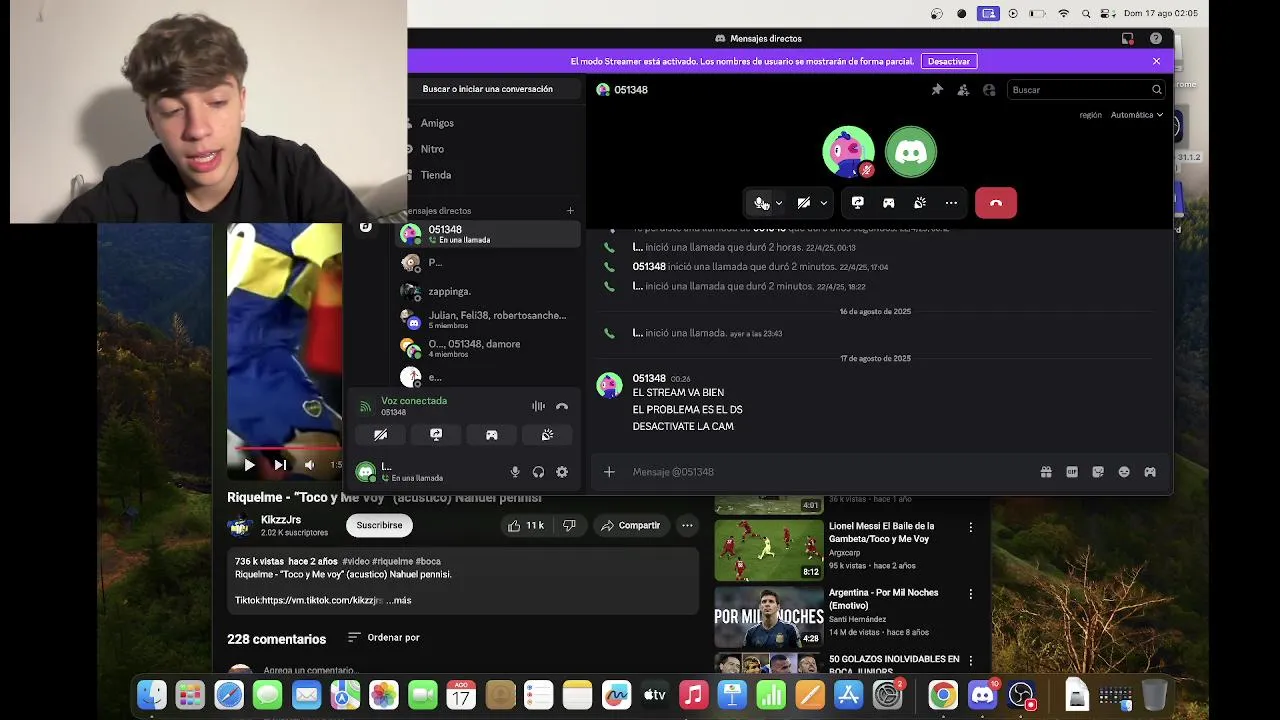
Task: Open the GIF picker
Action: pyautogui.click(x=1072, y=472)
